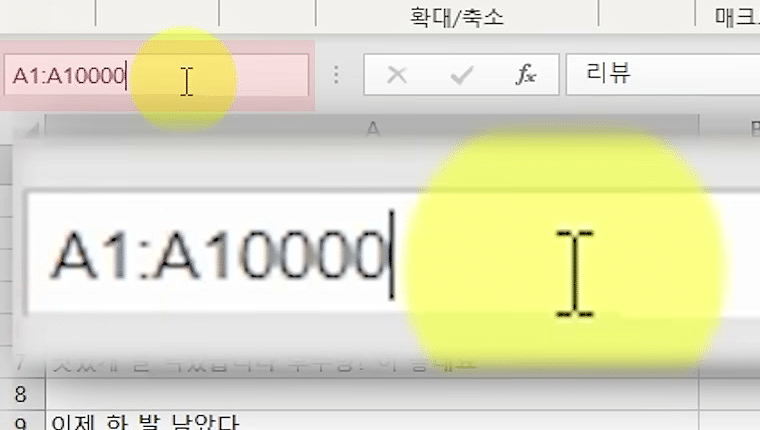The height and width of the screenshot is (430, 760).
Task: Click the Enter checkmark icon in formula bar
Action: 461,75
